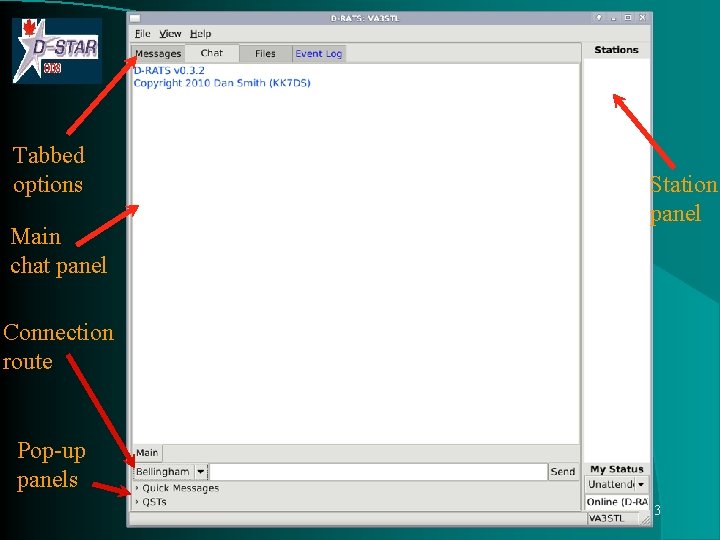Screen dimensions: 720x540
Task: Open the View menu
Action: pos(170,34)
